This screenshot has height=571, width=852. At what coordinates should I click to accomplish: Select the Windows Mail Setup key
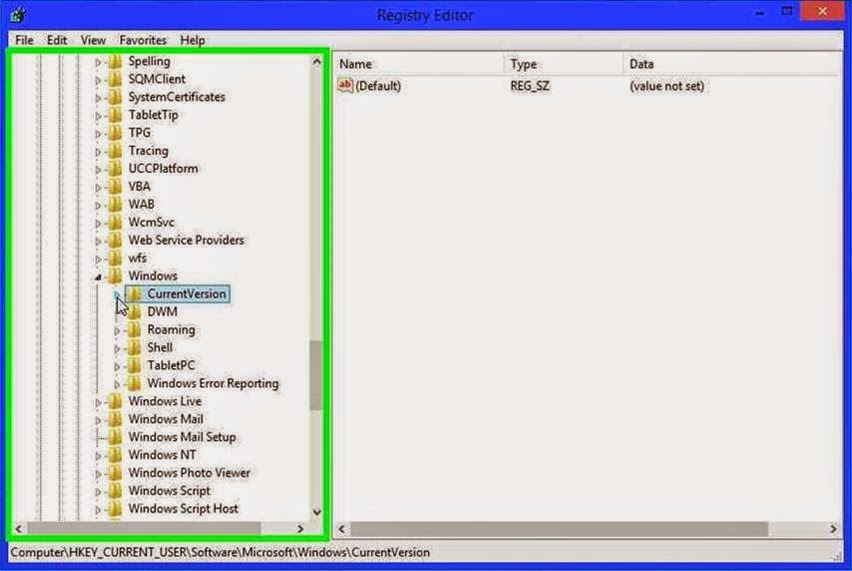pos(182,437)
